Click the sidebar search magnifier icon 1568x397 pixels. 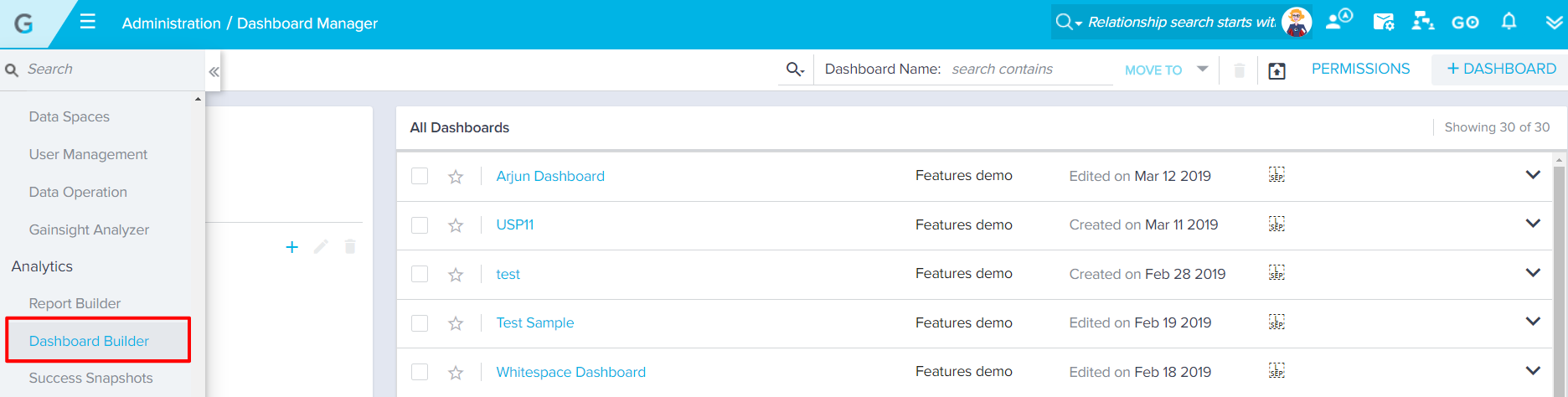pos(12,70)
